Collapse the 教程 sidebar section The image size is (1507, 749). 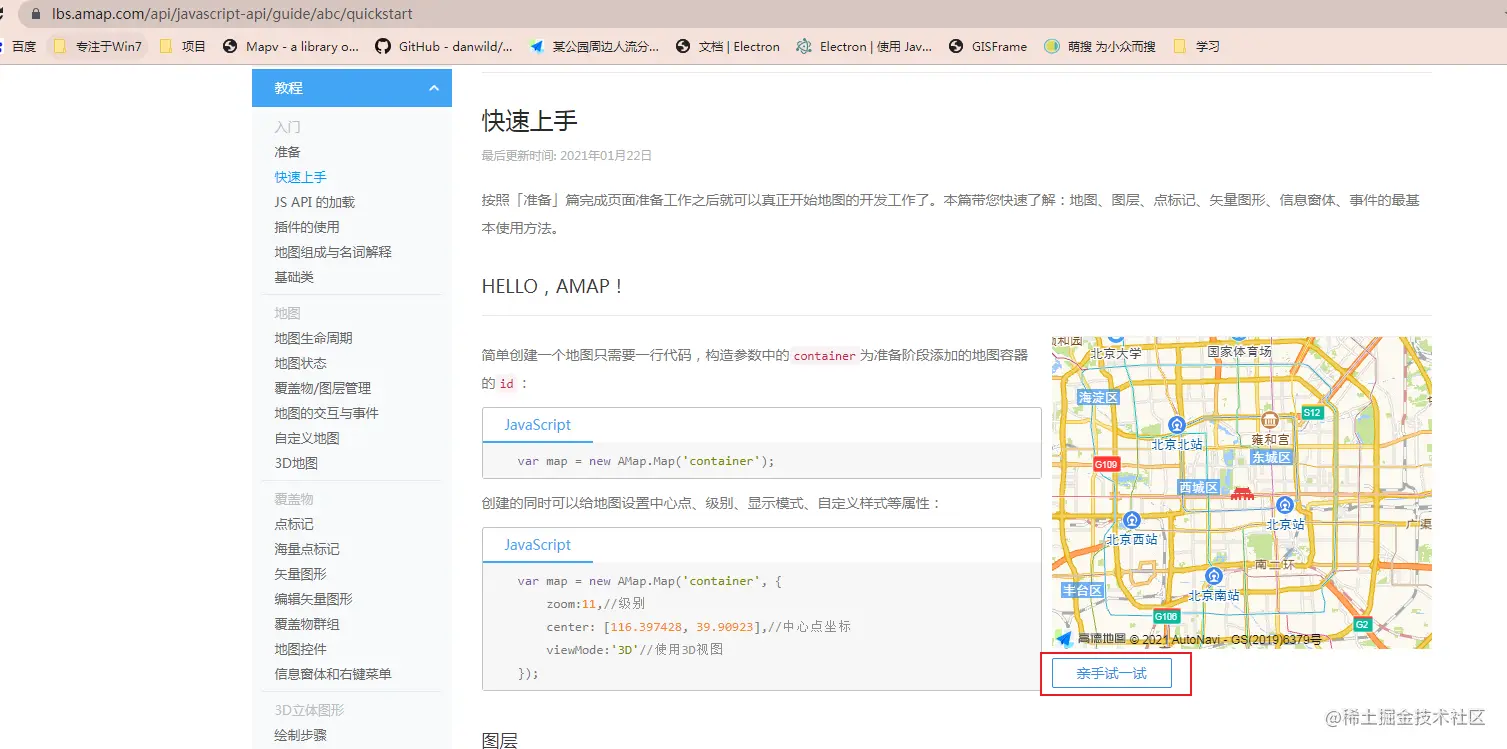coord(433,88)
